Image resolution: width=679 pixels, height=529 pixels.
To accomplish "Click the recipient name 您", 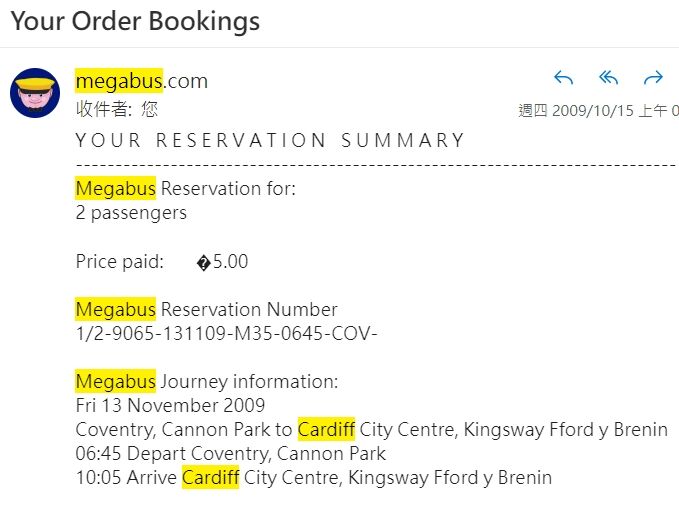I will pyautogui.click(x=149, y=109).
